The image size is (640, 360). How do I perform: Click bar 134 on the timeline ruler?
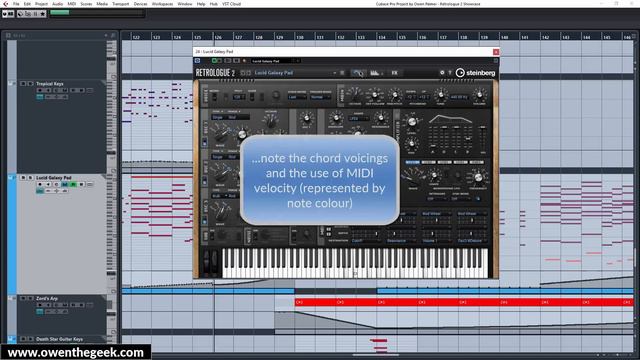(x=381, y=37)
